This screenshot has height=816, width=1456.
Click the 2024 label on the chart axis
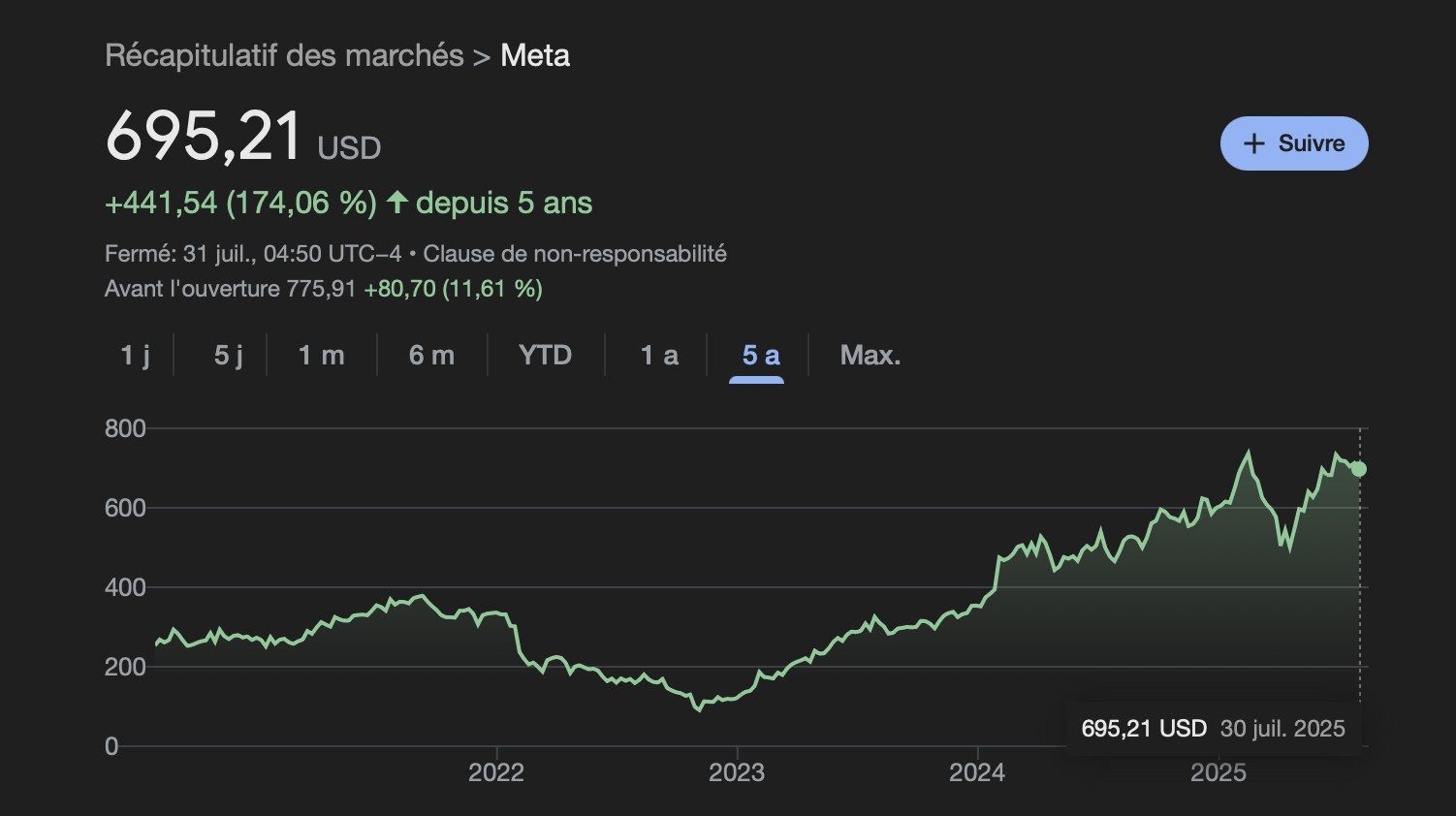977,772
